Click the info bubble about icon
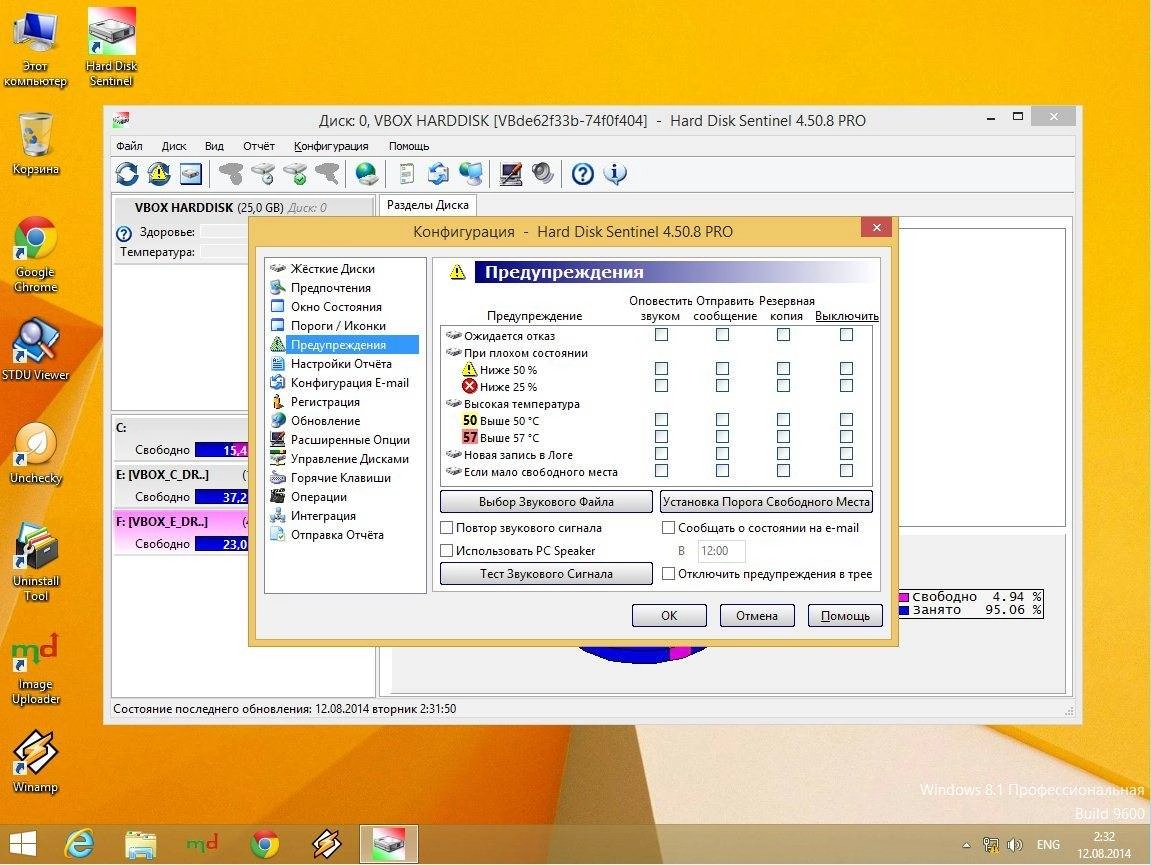 pyautogui.click(x=615, y=174)
